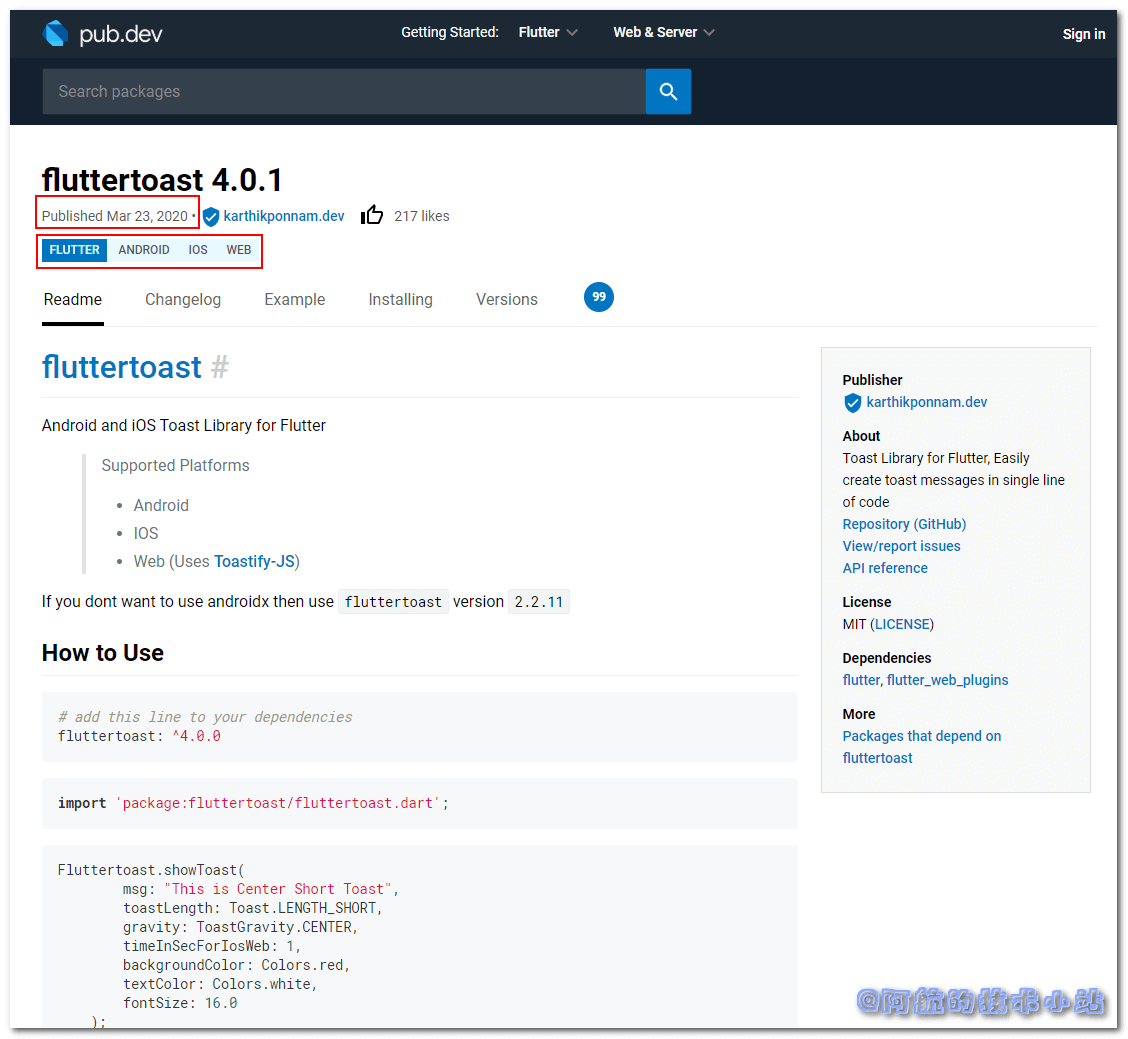Open the API reference link

click(885, 568)
